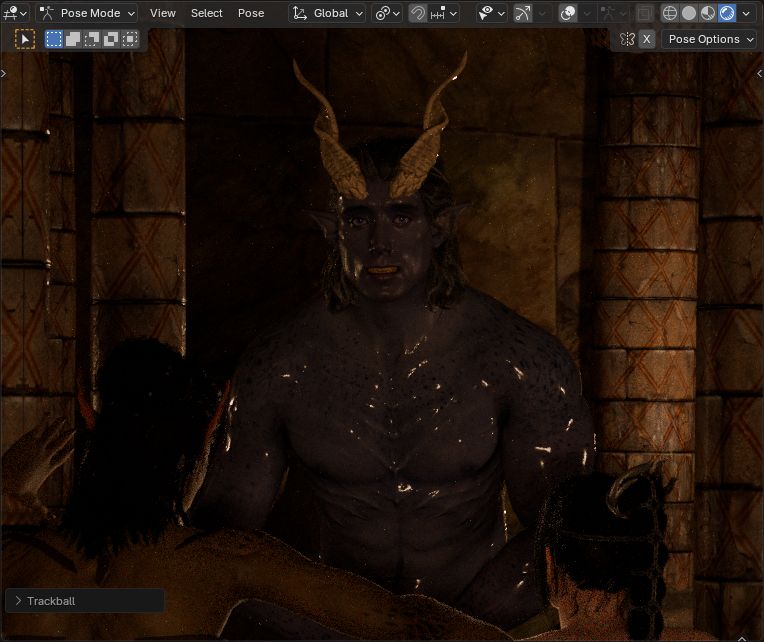This screenshot has height=642, width=764.
Task: Switch to material preview shading
Action: (707, 13)
